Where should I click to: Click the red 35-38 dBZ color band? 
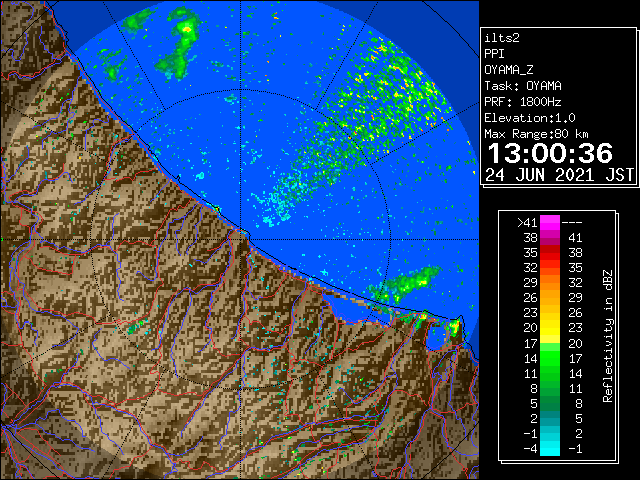click(550, 253)
